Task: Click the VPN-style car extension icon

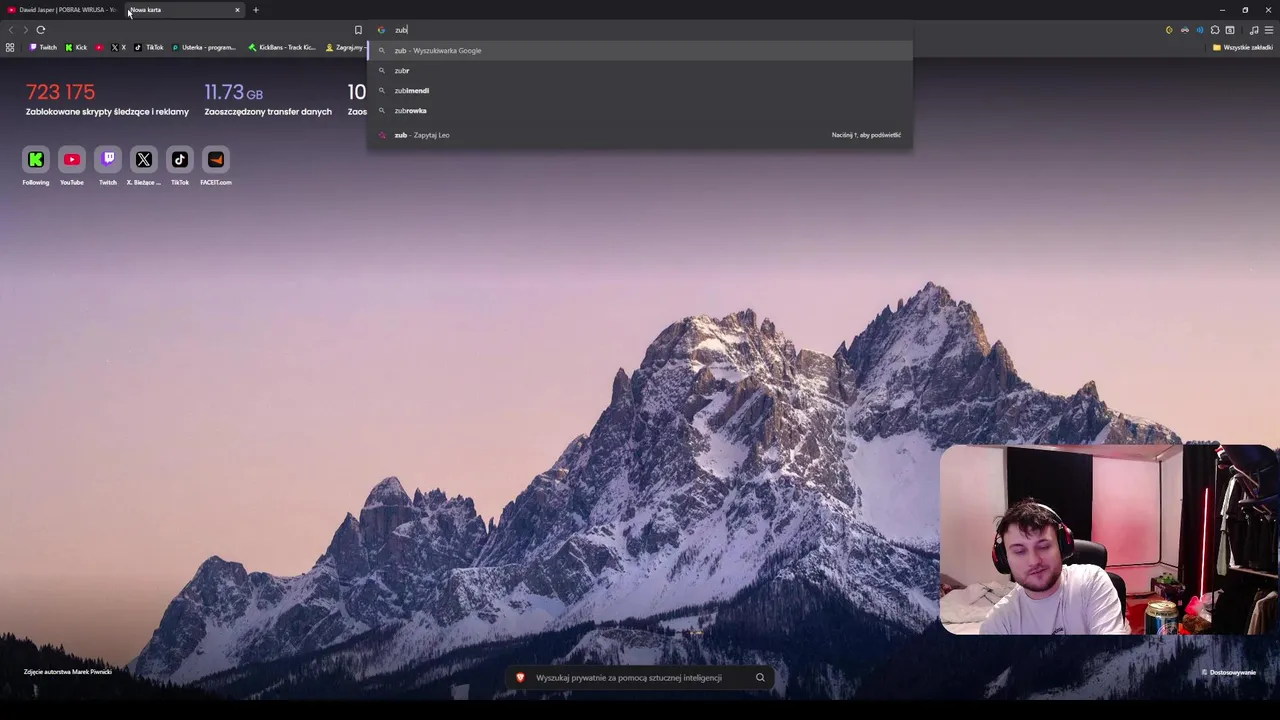Action: 1184,30
